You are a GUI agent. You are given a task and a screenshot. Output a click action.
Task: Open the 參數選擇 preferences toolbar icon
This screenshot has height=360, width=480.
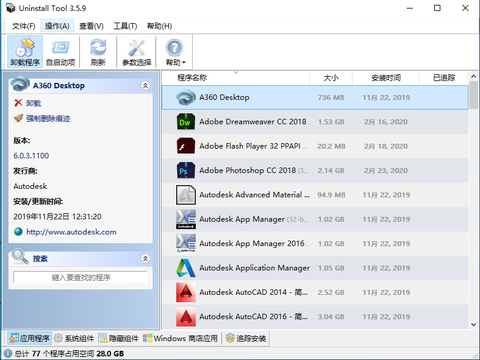click(136, 52)
